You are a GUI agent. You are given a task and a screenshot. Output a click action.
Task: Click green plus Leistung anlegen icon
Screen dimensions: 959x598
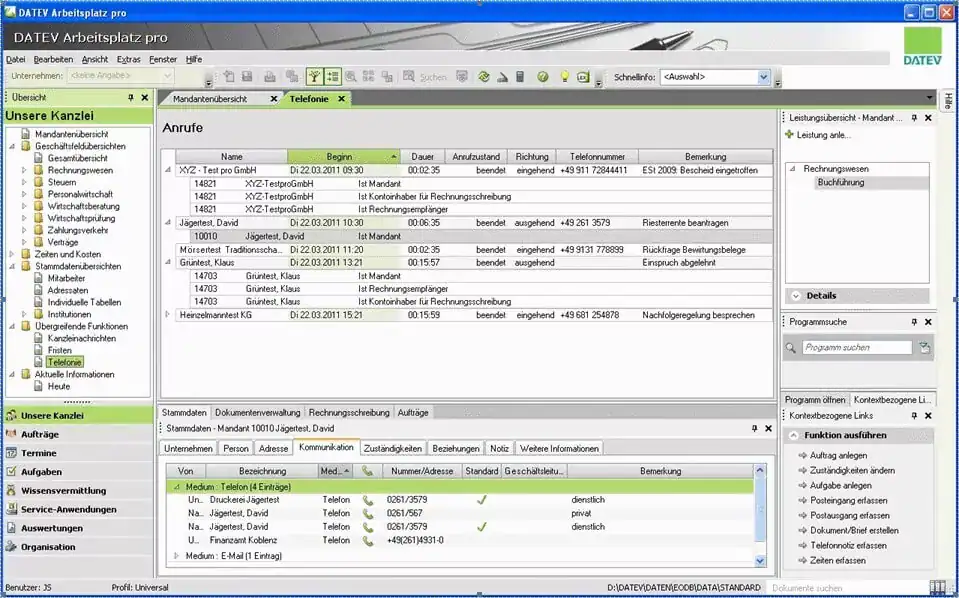pos(789,135)
